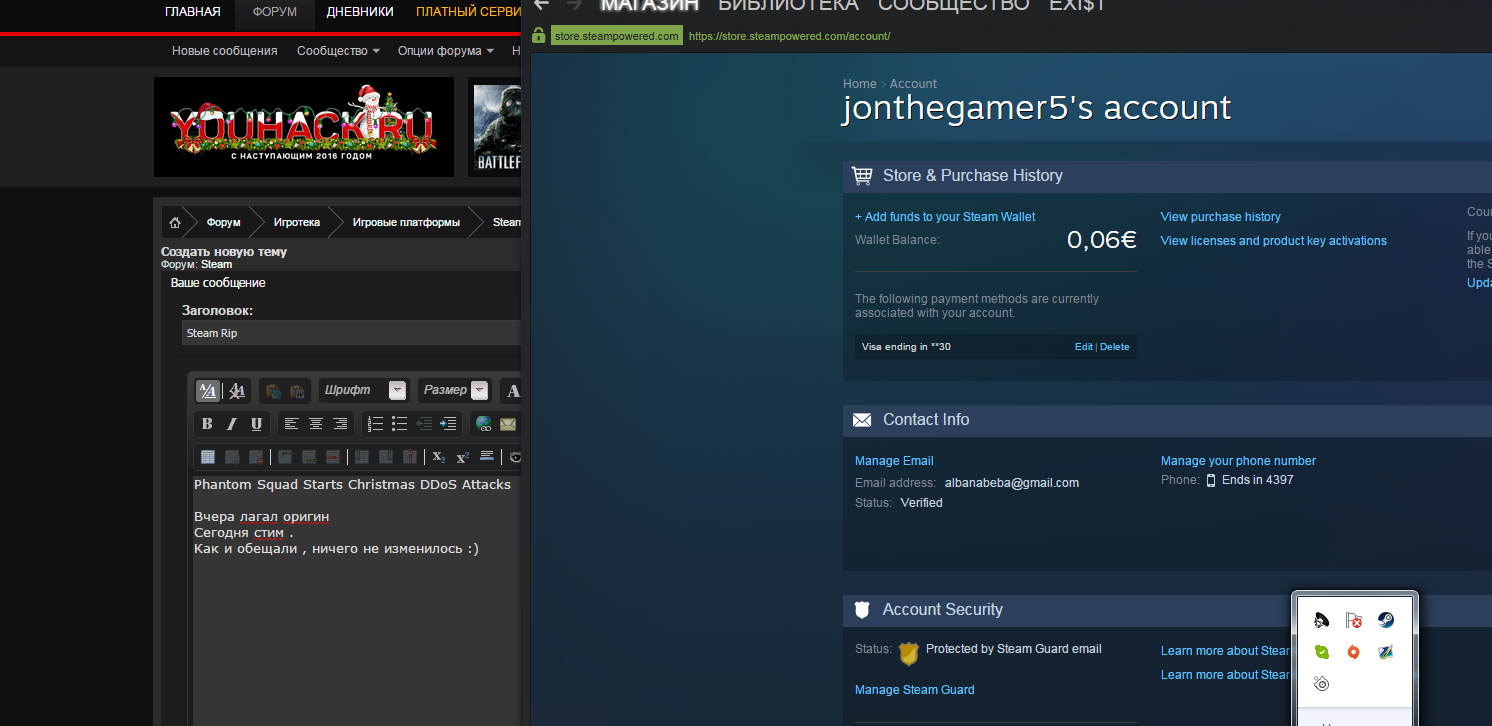Click Delete for the Visa payment method
1492x726 pixels.
pos(1114,347)
